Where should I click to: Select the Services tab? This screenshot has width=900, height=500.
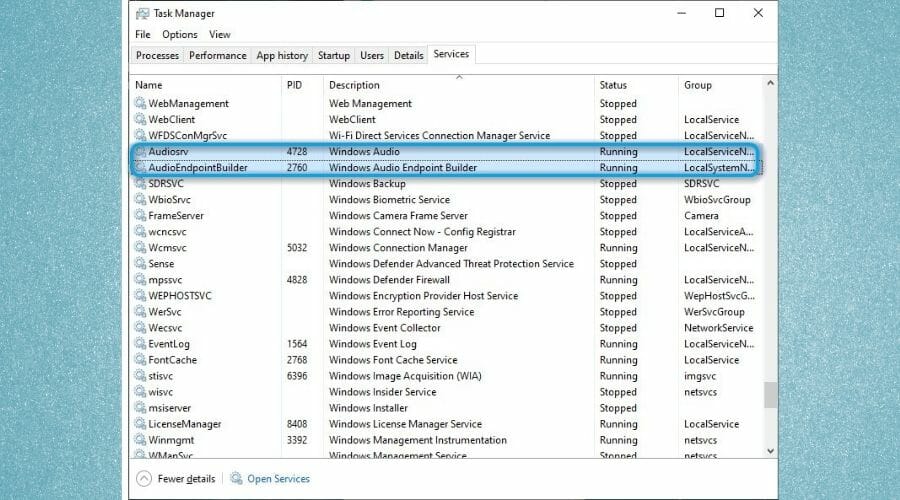(451, 54)
